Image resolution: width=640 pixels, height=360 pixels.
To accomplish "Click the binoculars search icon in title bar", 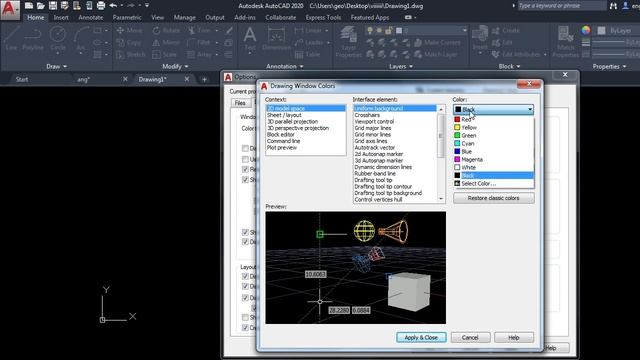I will click(x=613, y=6).
